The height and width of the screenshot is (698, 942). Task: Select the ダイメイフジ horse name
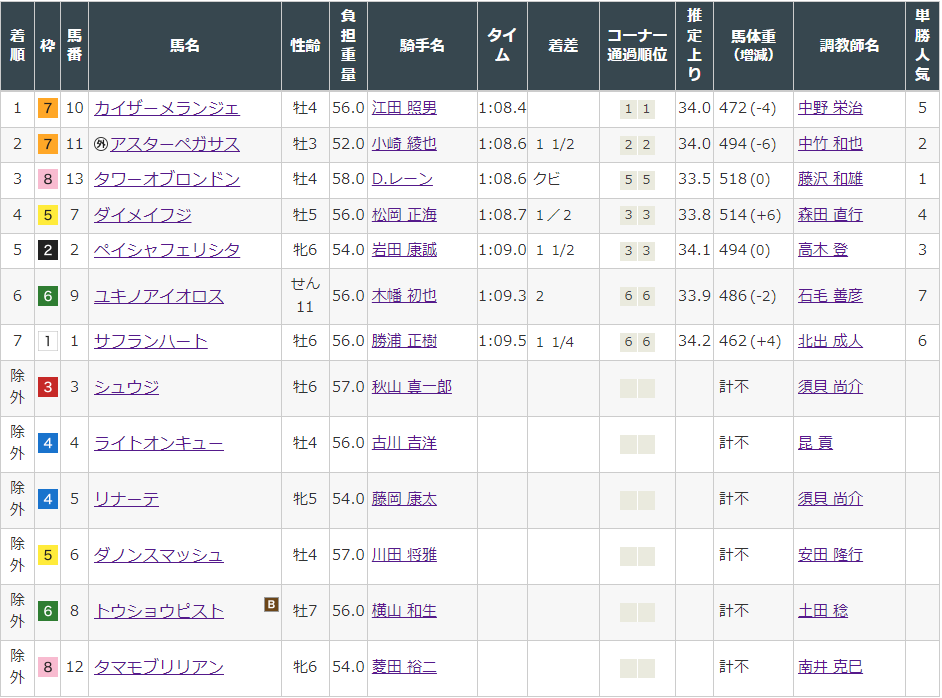point(142,215)
